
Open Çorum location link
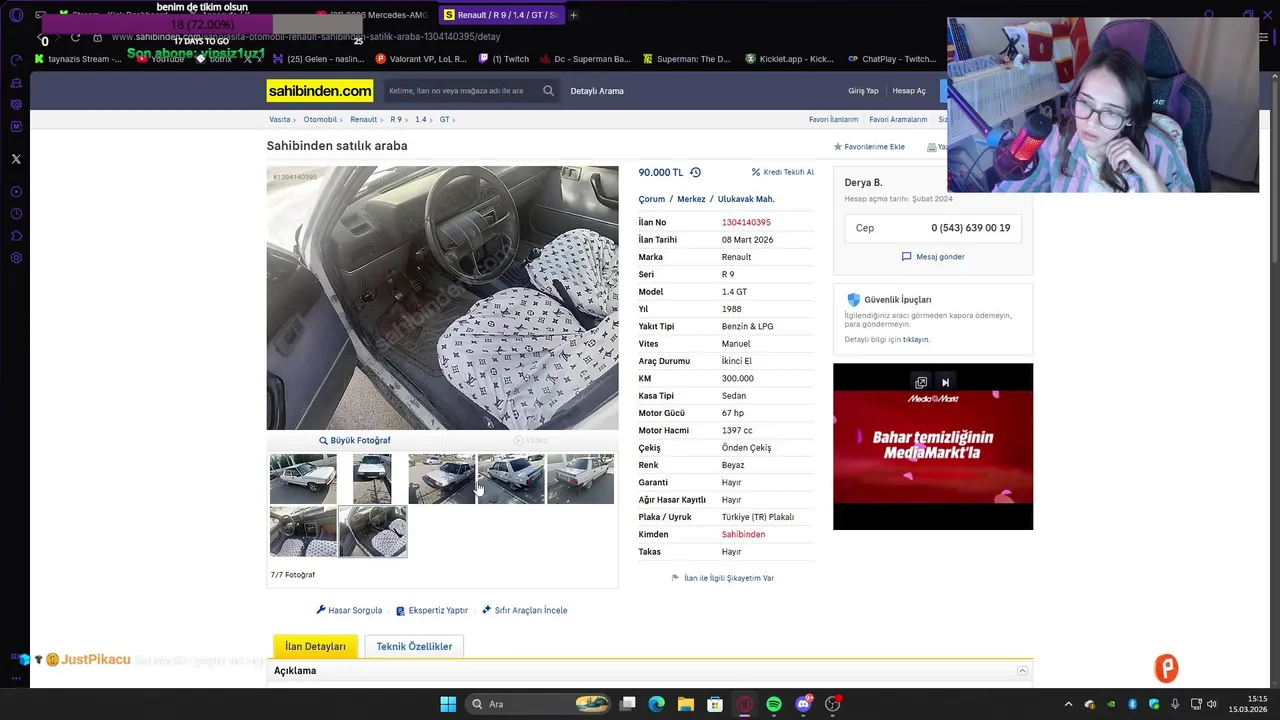pyautogui.click(x=652, y=199)
